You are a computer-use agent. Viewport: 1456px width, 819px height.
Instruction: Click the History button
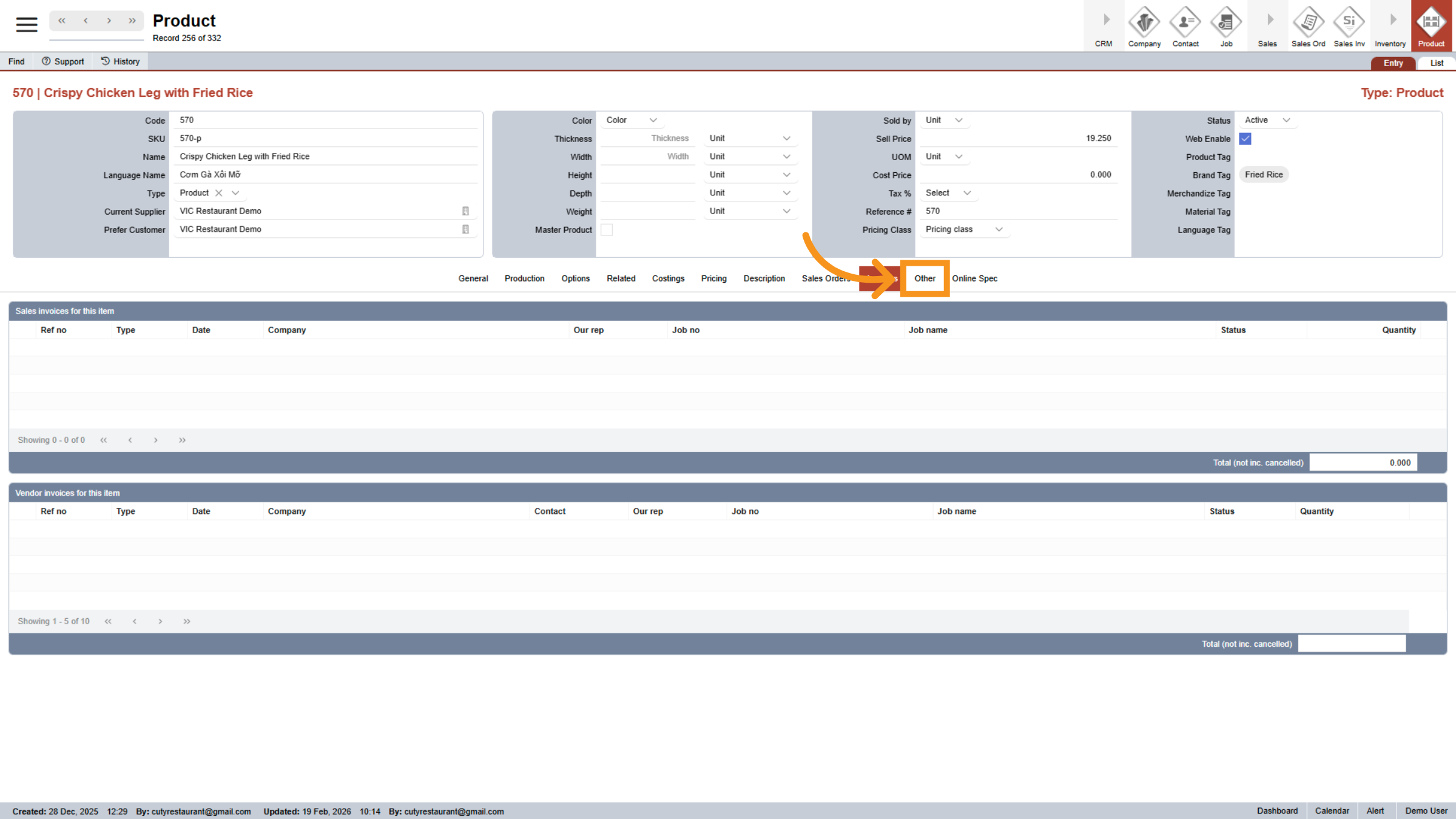(x=120, y=61)
